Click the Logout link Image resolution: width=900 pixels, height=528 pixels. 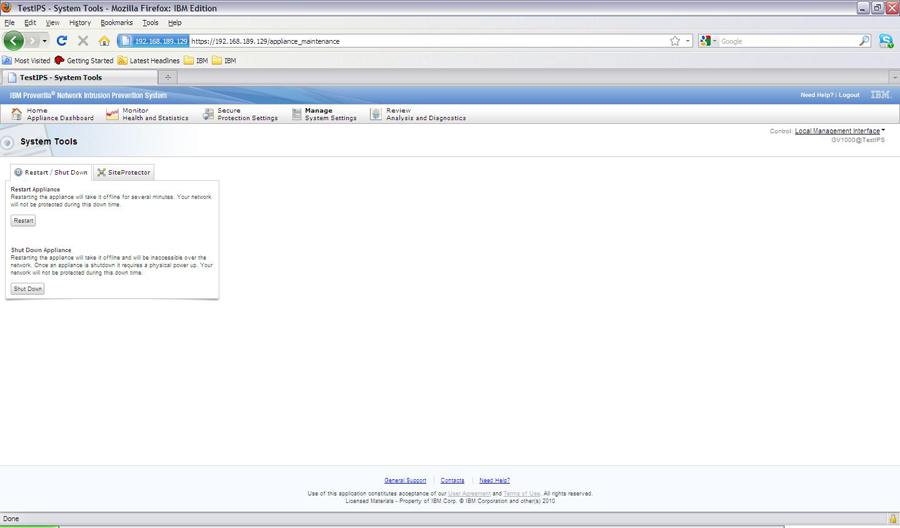849,95
